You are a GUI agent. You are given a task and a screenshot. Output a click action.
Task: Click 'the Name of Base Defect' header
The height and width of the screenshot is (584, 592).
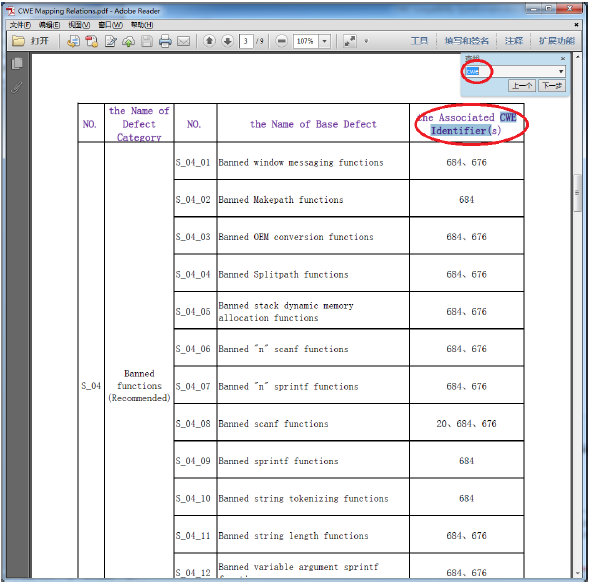(313, 124)
